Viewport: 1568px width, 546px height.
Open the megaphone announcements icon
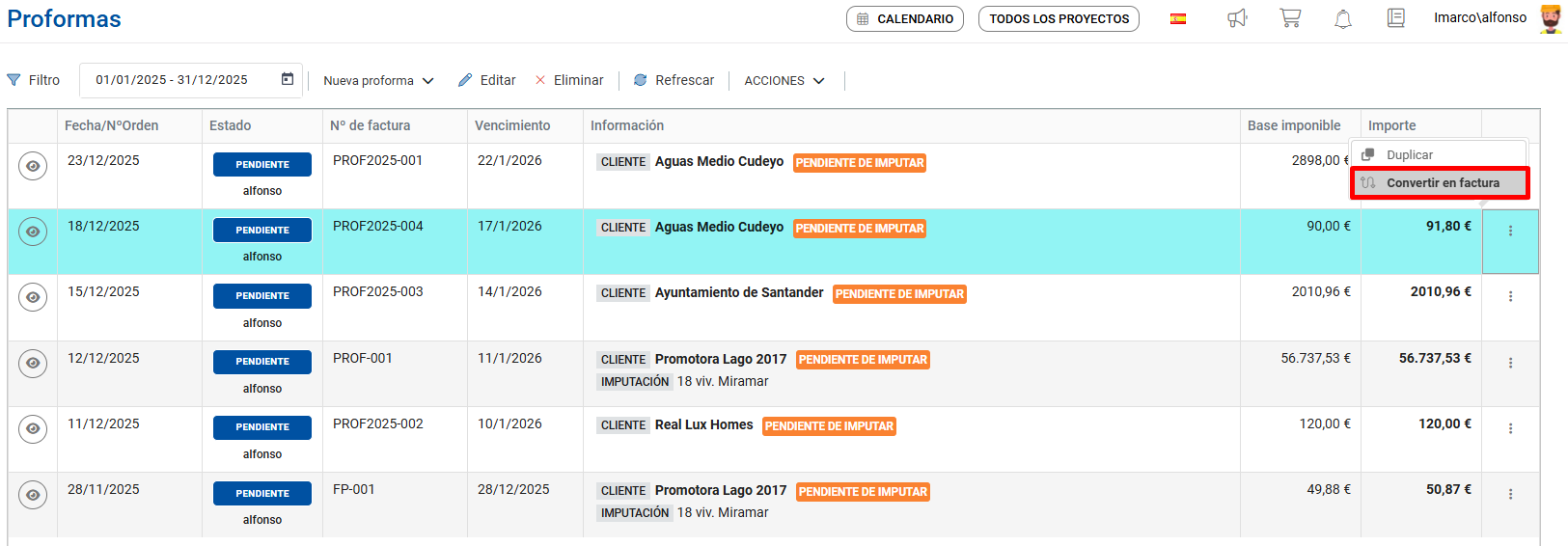1237,18
